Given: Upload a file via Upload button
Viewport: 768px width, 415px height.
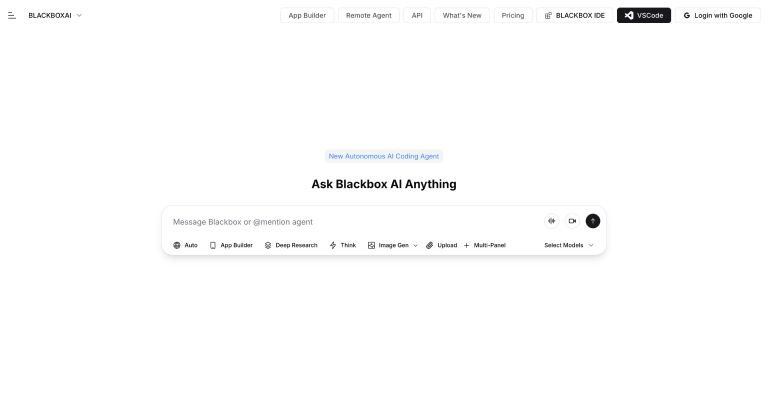Looking at the screenshot, I should (x=441, y=245).
